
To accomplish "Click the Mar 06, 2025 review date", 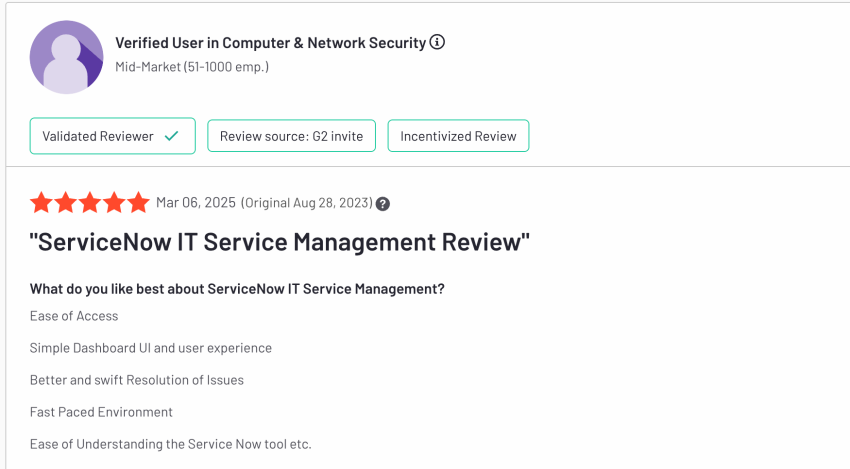I will coord(196,203).
